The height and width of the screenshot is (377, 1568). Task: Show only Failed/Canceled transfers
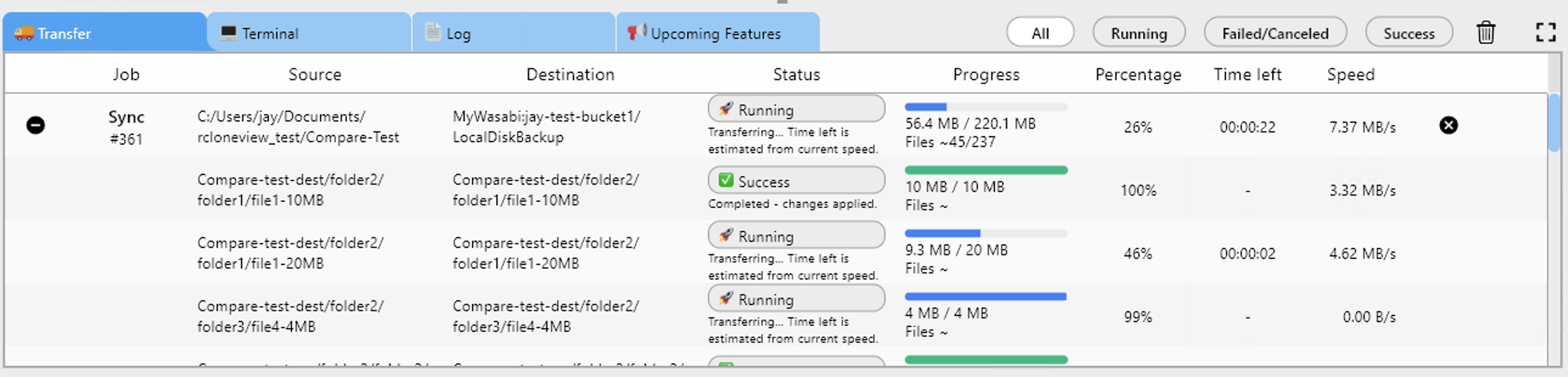(x=1275, y=33)
